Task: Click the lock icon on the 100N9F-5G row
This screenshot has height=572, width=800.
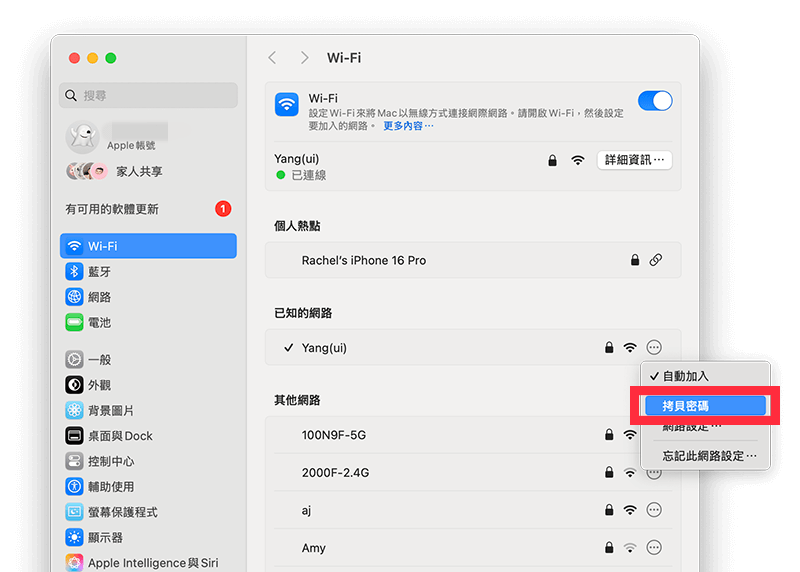Action: point(609,435)
